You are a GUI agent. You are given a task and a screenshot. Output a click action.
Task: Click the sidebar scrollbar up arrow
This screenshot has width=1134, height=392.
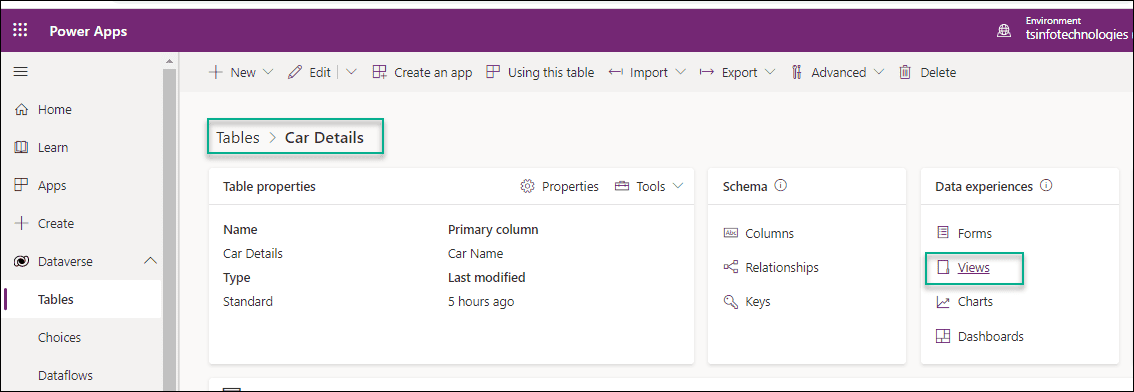pyautogui.click(x=169, y=62)
